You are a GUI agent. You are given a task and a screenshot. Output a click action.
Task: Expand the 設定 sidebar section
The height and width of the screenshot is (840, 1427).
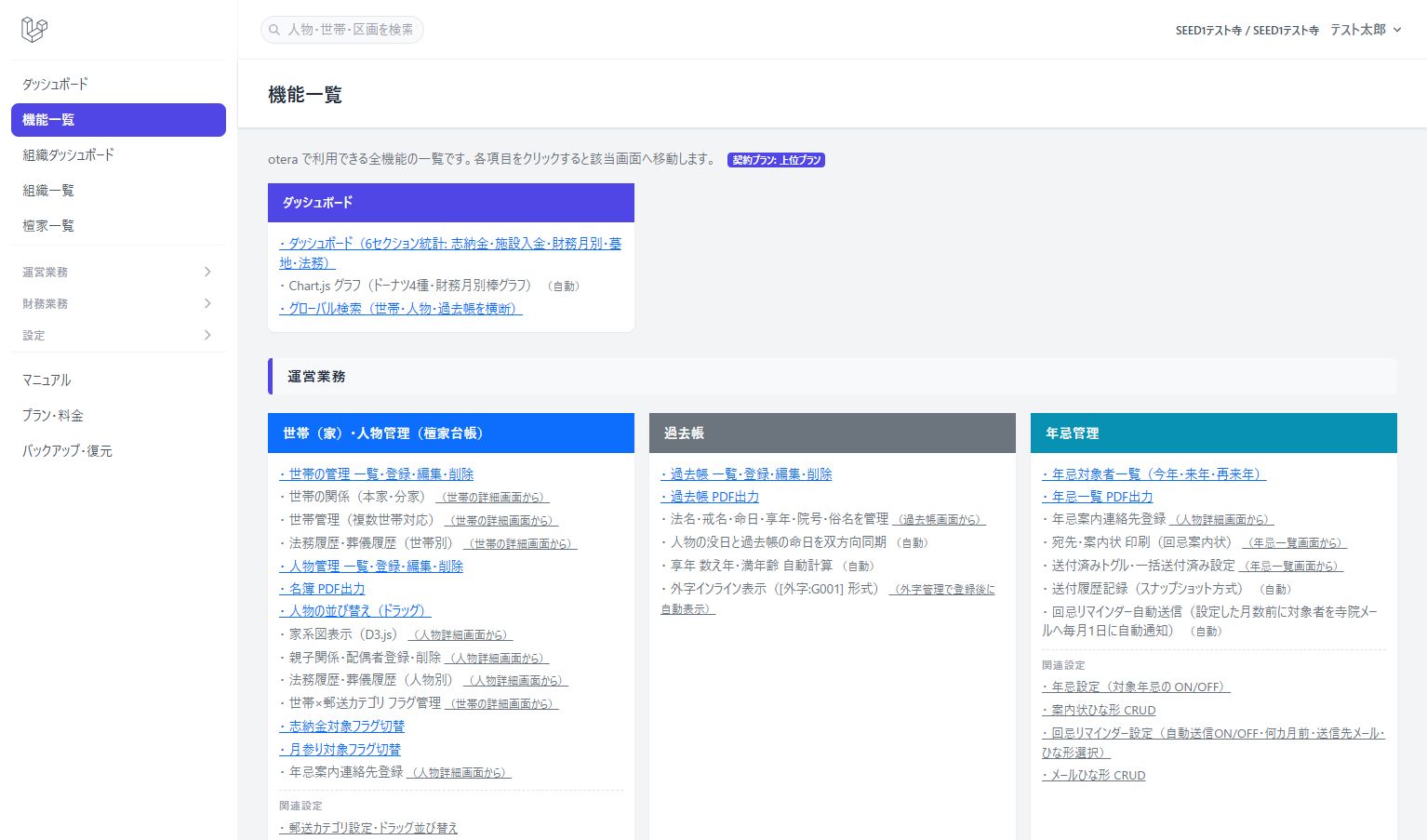tap(118, 335)
